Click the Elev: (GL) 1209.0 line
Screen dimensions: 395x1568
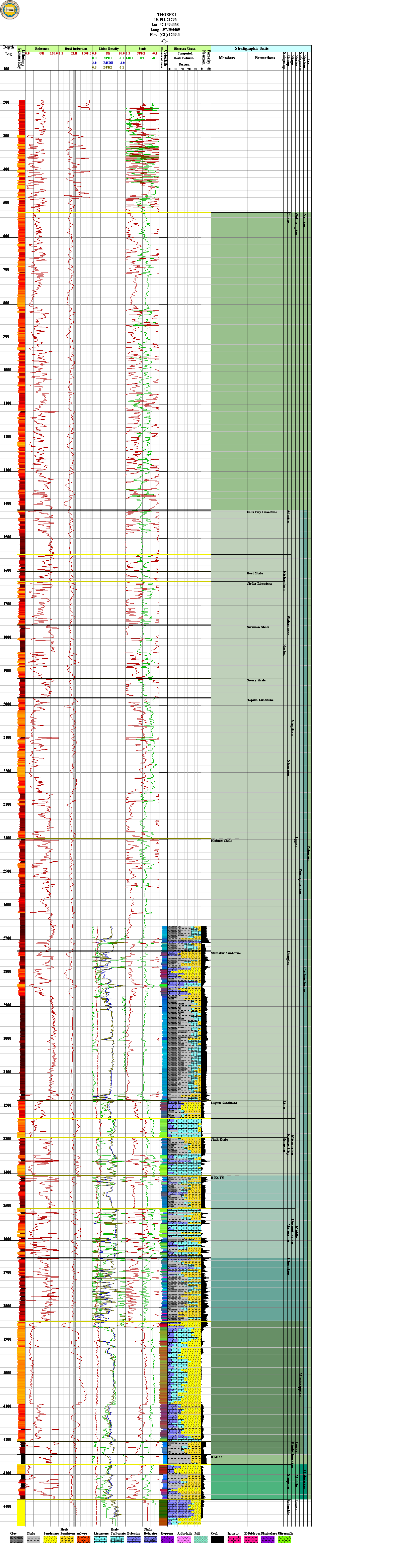[x=165, y=35]
